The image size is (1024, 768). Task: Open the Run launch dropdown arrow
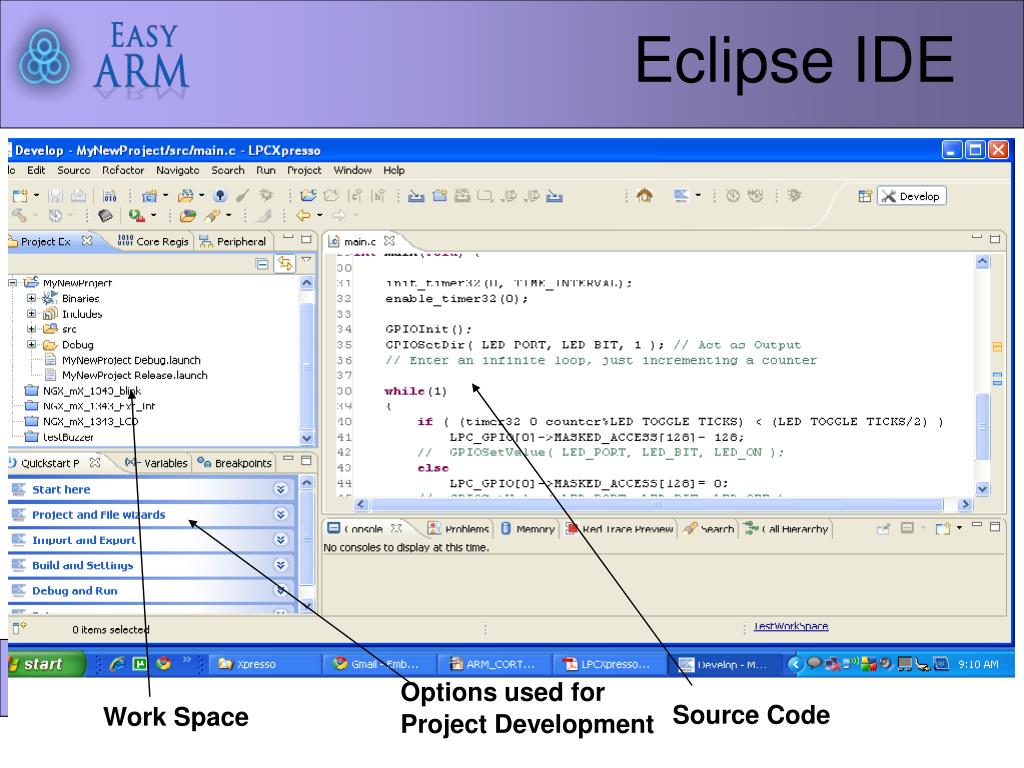point(153,215)
